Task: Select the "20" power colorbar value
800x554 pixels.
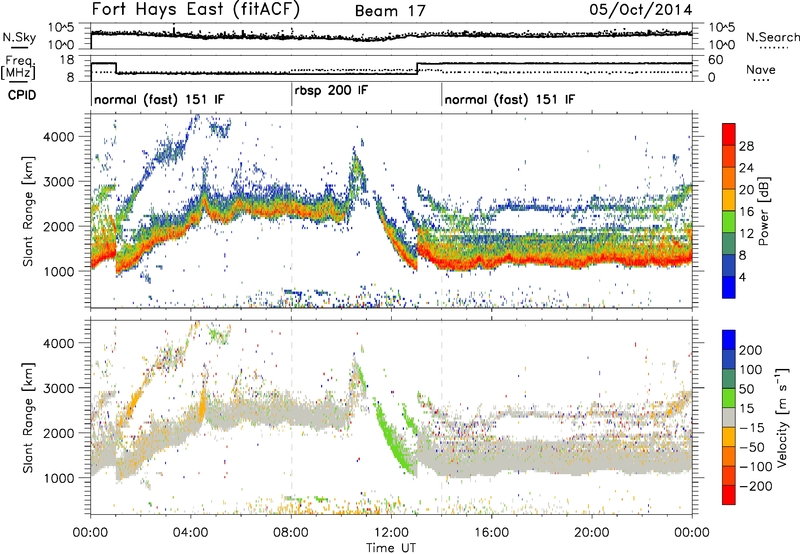Action: tap(746, 190)
